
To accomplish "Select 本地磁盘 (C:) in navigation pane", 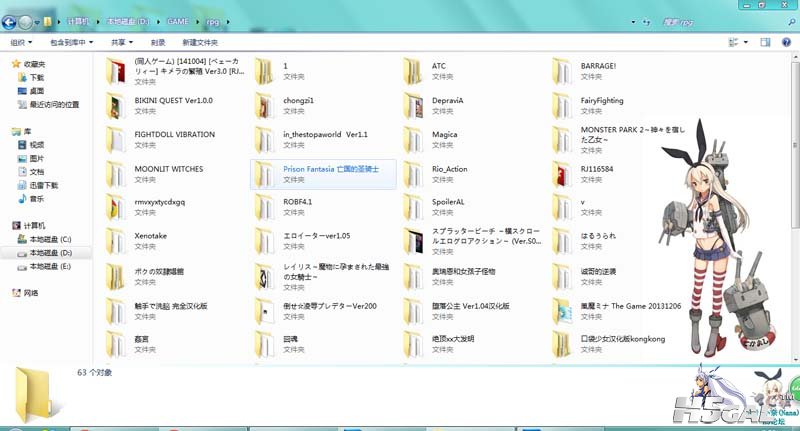I will coord(50,240).
